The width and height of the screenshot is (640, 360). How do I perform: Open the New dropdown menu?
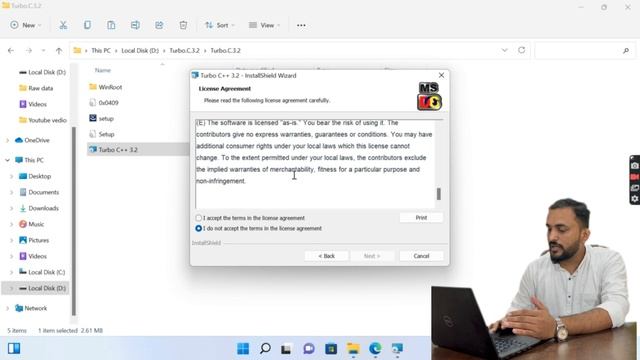point(26,25)
